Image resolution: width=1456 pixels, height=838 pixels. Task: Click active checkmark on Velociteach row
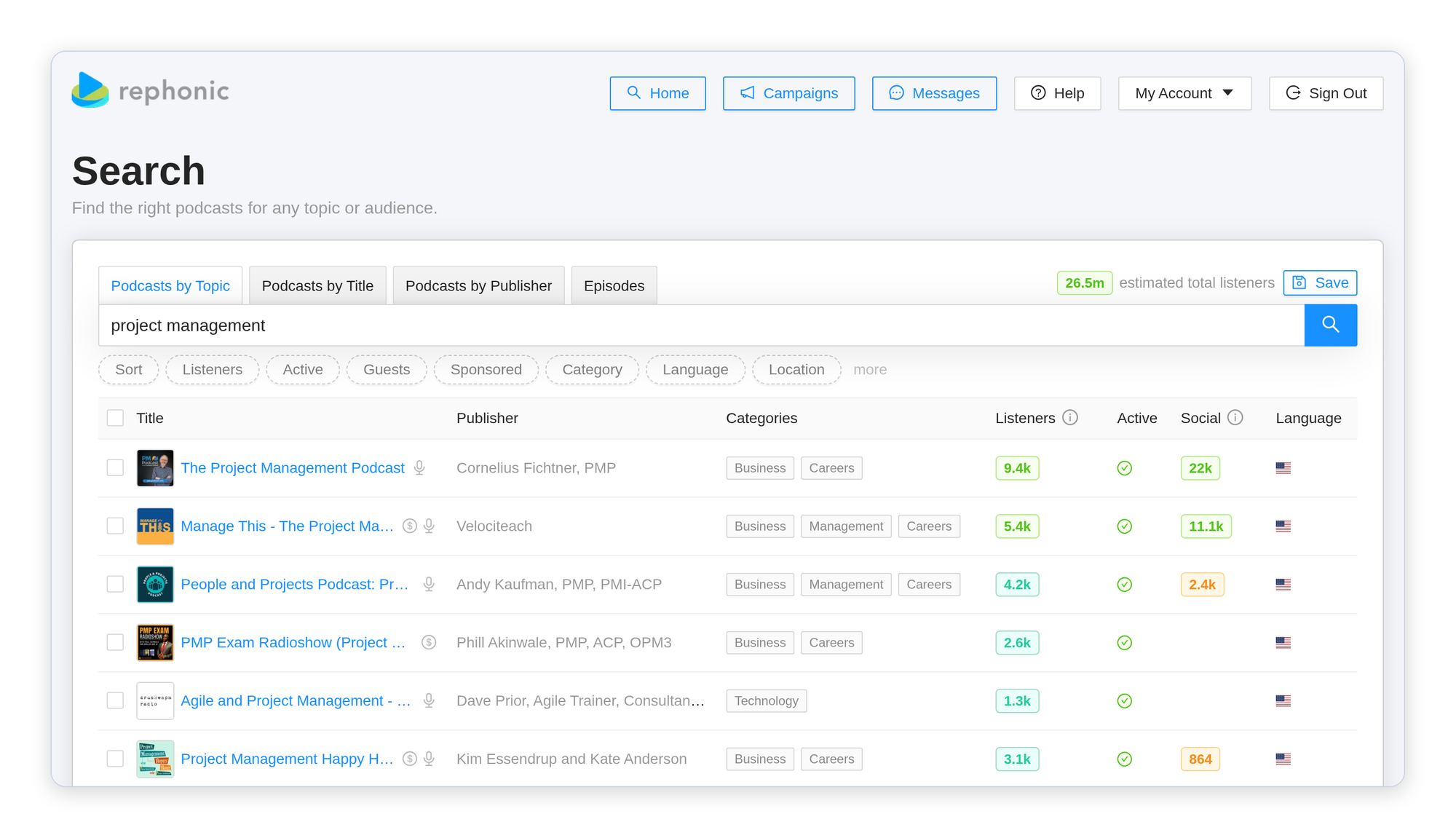tap(1124, 526)
